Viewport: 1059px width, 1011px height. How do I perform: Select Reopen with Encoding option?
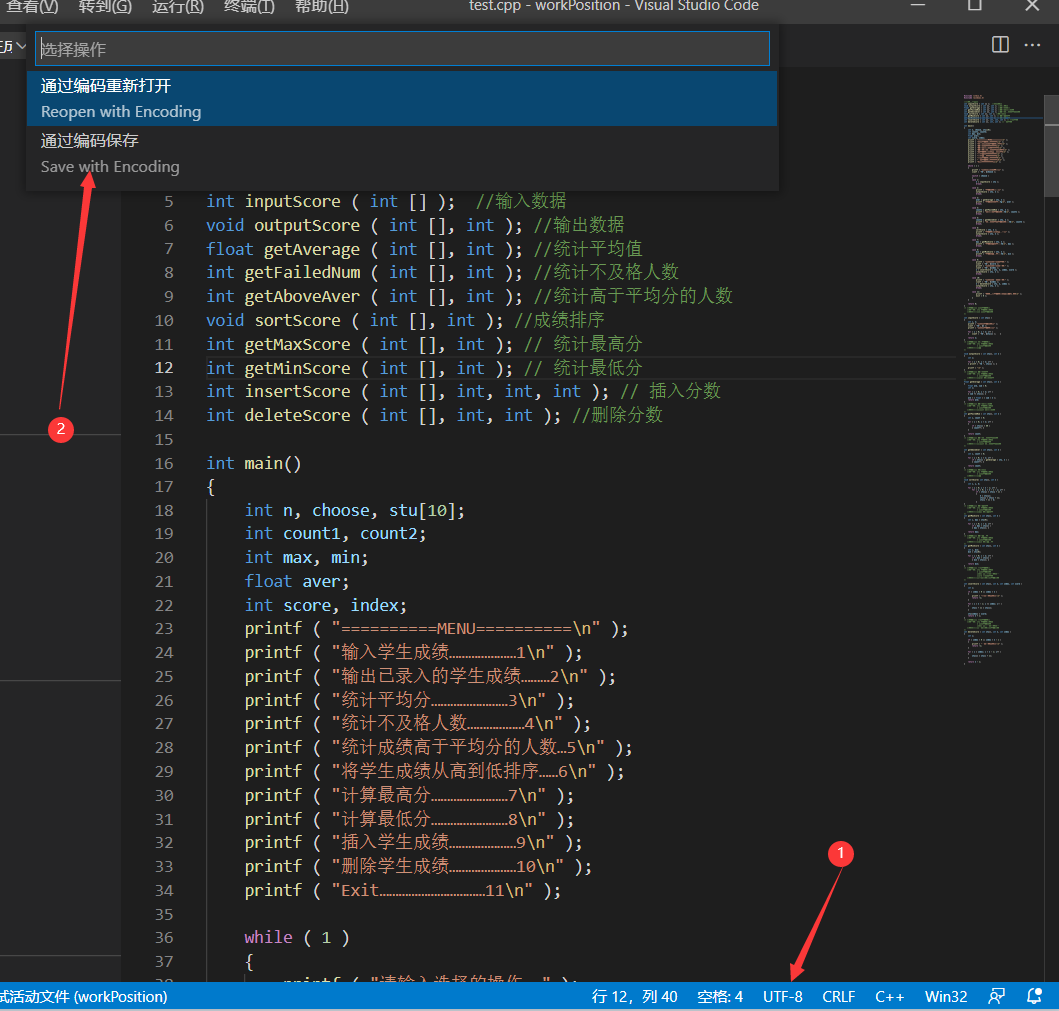[402, 99]
